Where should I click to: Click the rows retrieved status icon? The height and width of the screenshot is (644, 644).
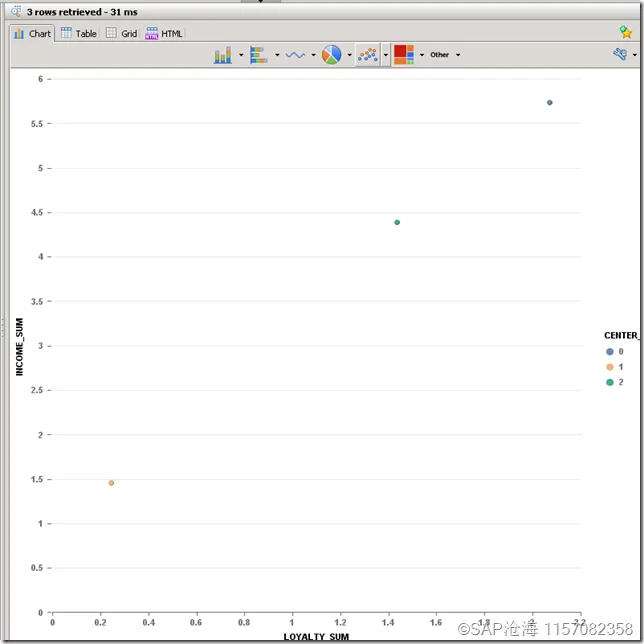pos(16,12)
